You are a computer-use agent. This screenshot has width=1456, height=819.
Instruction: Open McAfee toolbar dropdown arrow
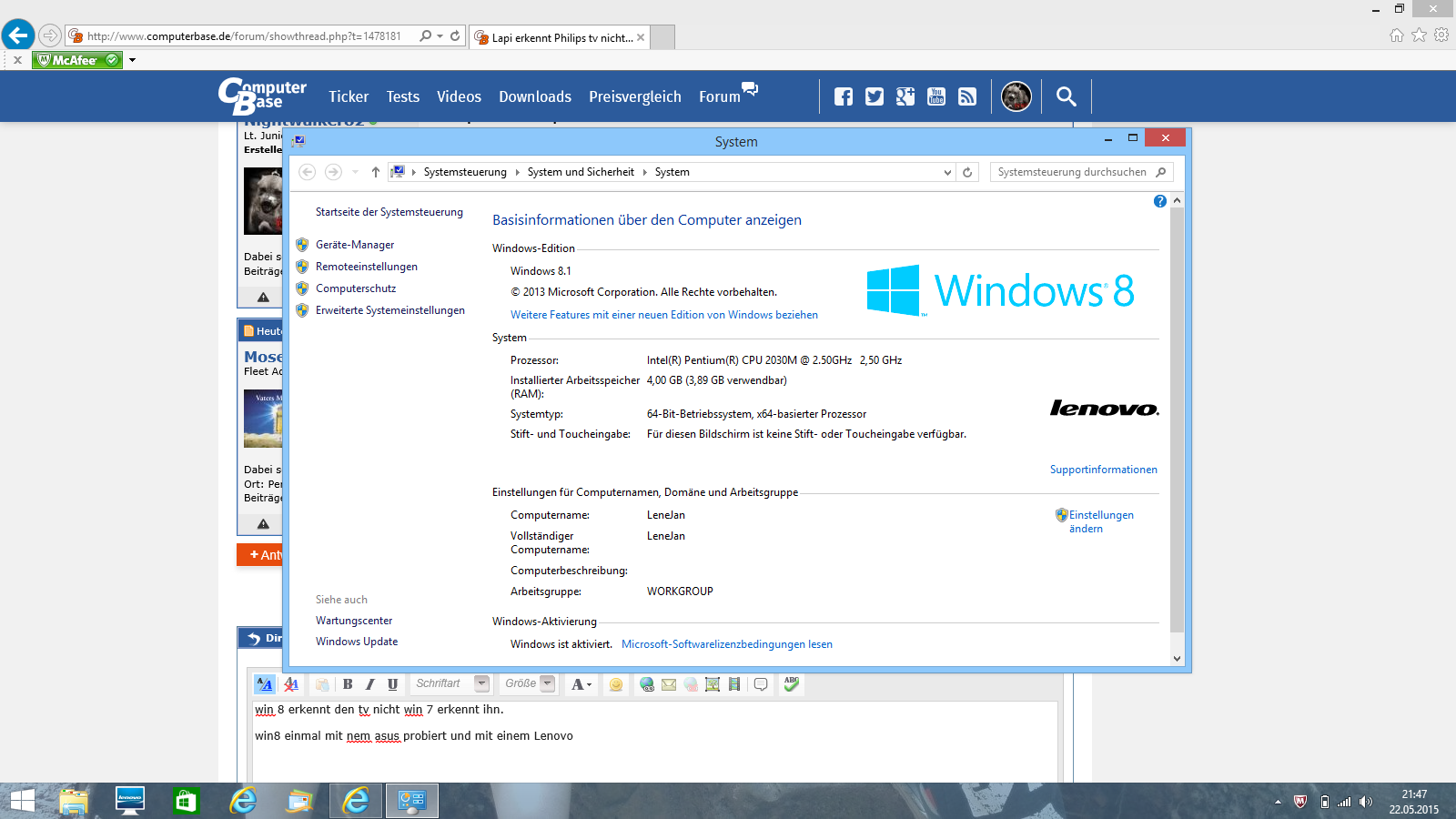132,60
